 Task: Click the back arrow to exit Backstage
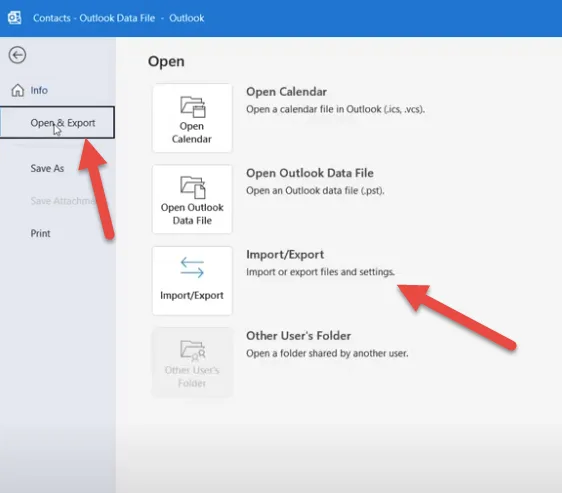click(17, 55)
